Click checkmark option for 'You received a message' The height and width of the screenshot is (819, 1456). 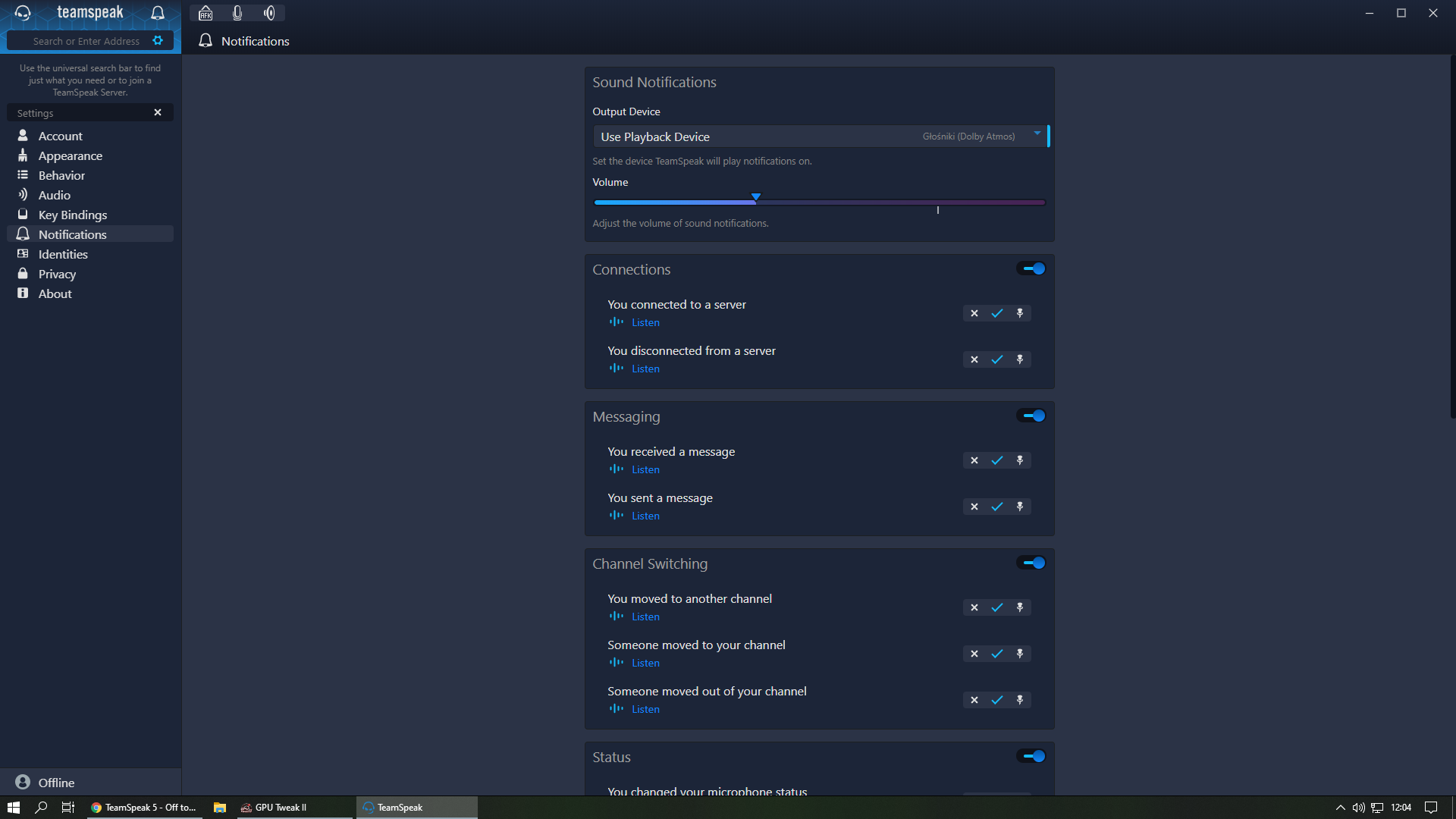tap(997, 460)
